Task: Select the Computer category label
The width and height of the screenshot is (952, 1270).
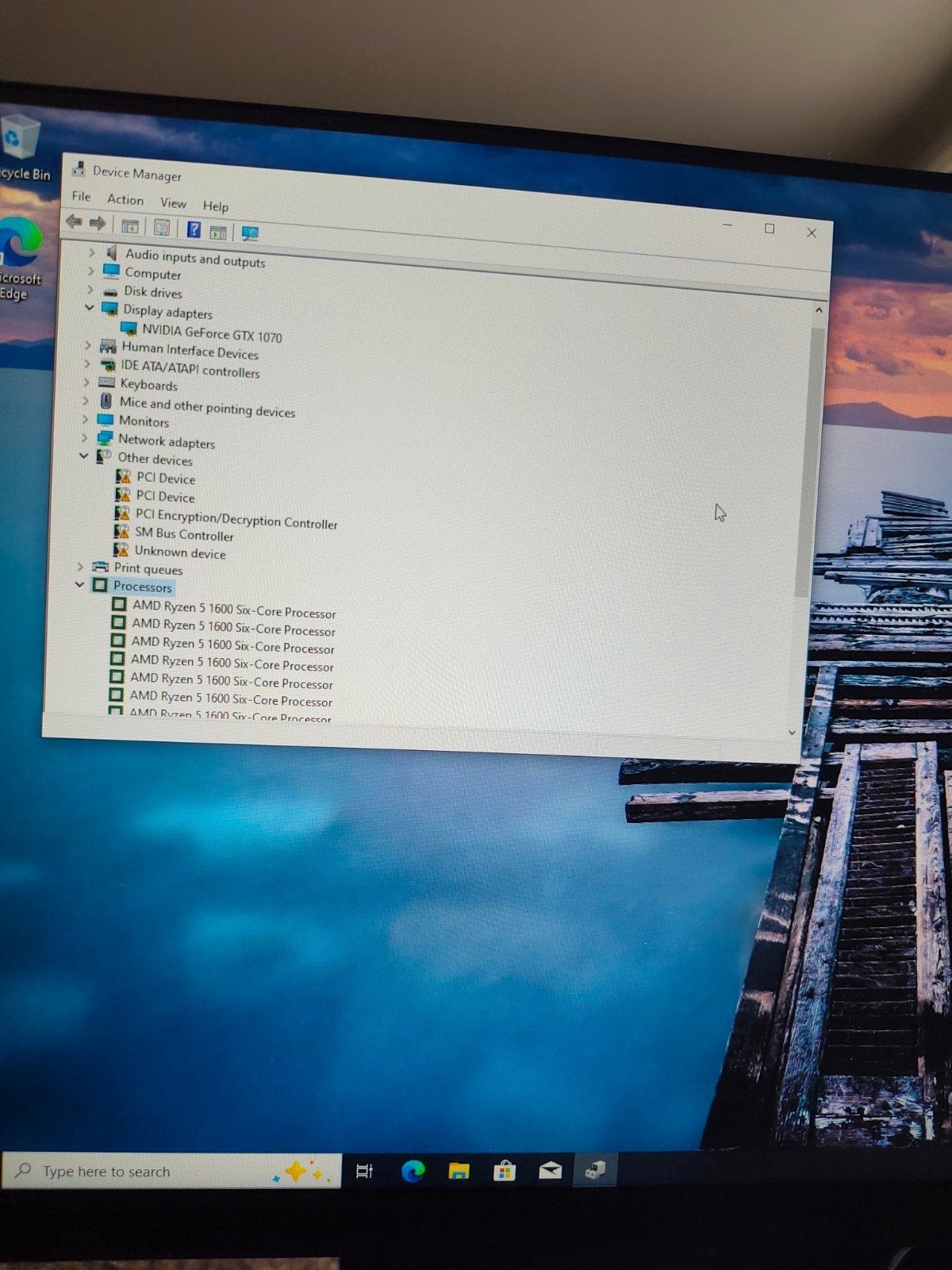Action: tap(153, 274)
